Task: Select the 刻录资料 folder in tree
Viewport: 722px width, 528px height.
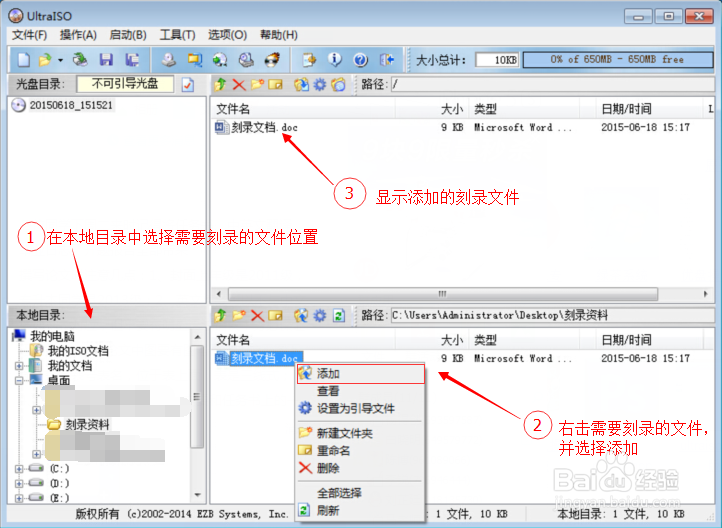Action: point(87,424)
